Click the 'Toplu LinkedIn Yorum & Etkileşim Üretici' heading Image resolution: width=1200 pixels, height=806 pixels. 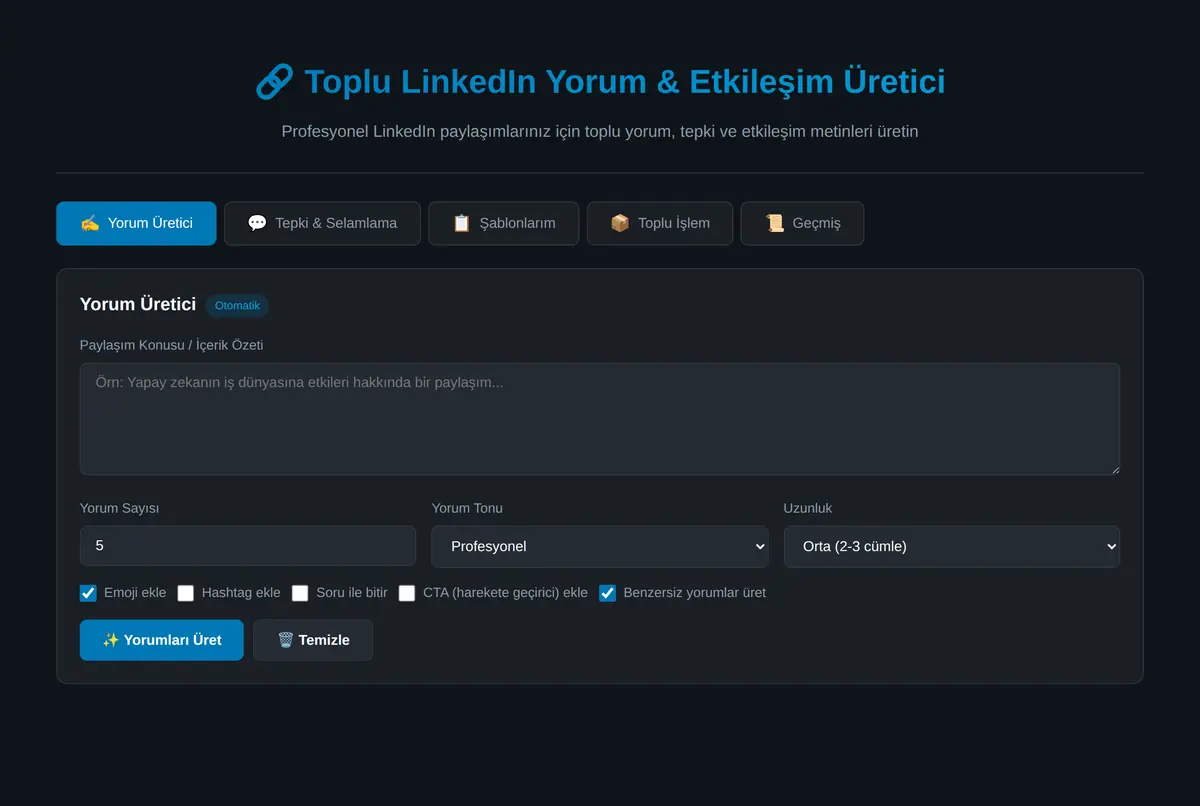tap(600, 81)
